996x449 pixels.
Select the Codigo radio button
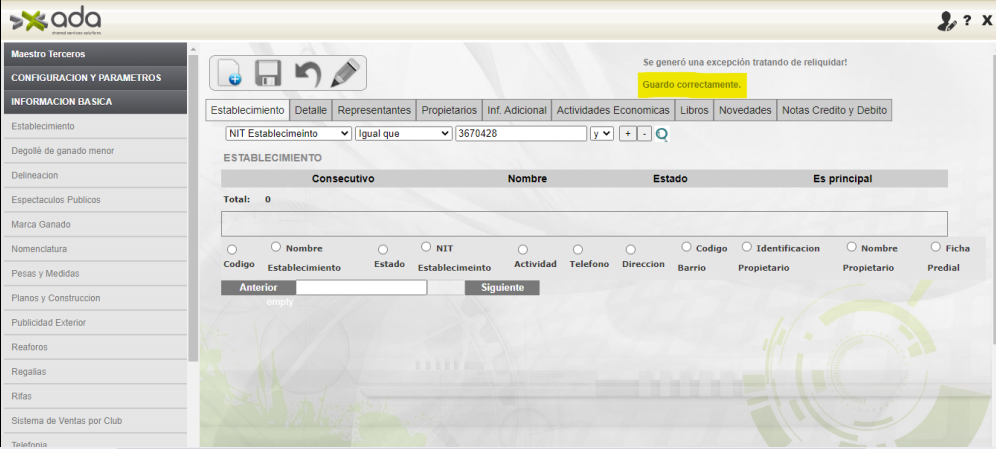click(232, 249)
